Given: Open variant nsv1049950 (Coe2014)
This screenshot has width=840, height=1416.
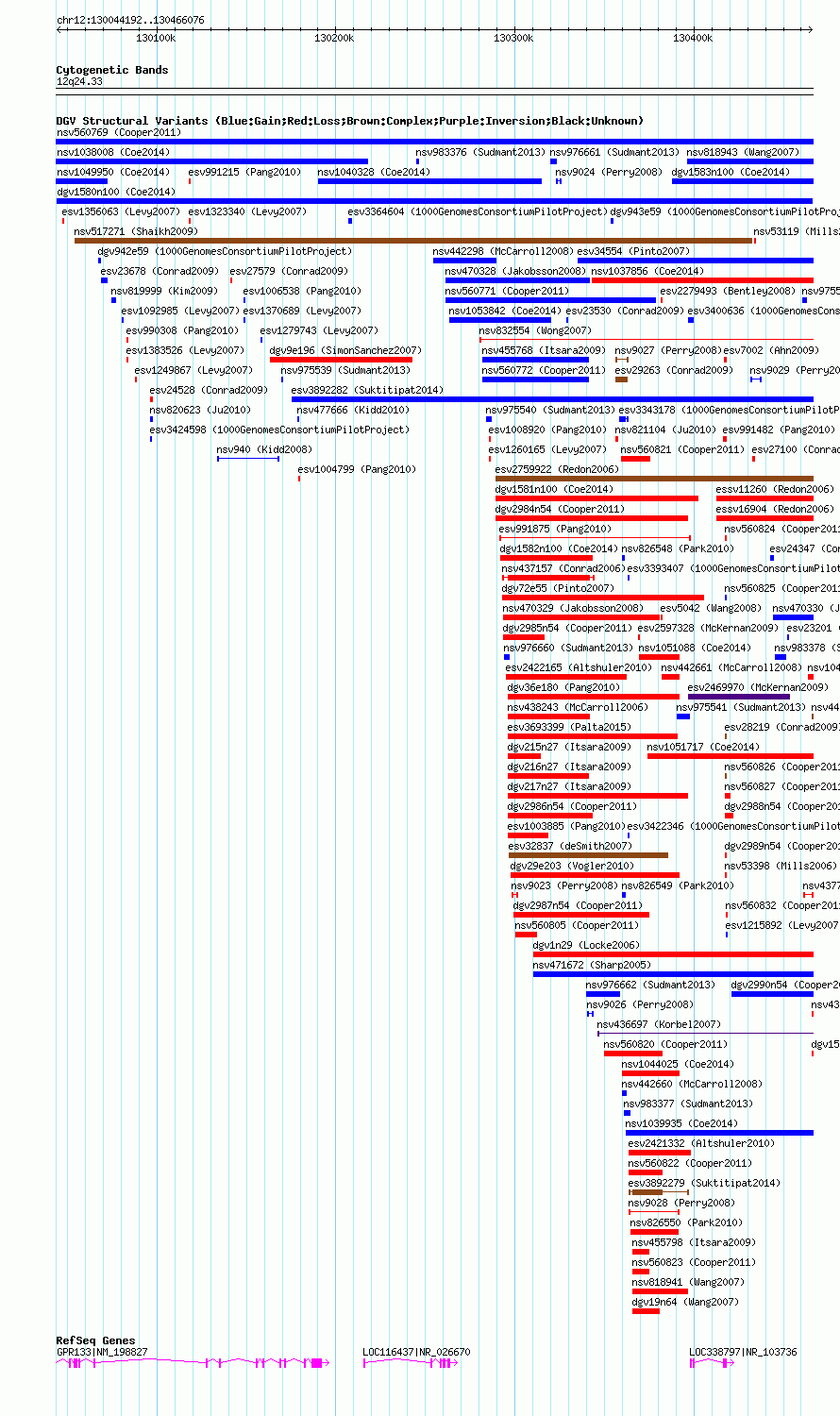Looking at the screenshot, I should pos(113,172).
